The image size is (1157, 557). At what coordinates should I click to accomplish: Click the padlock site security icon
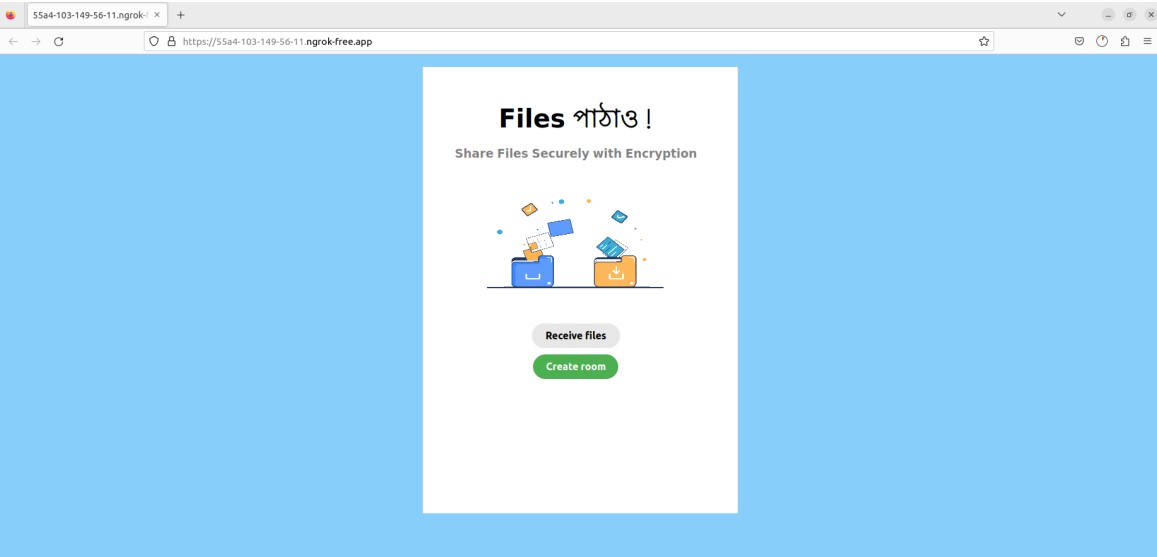point(171,41)
